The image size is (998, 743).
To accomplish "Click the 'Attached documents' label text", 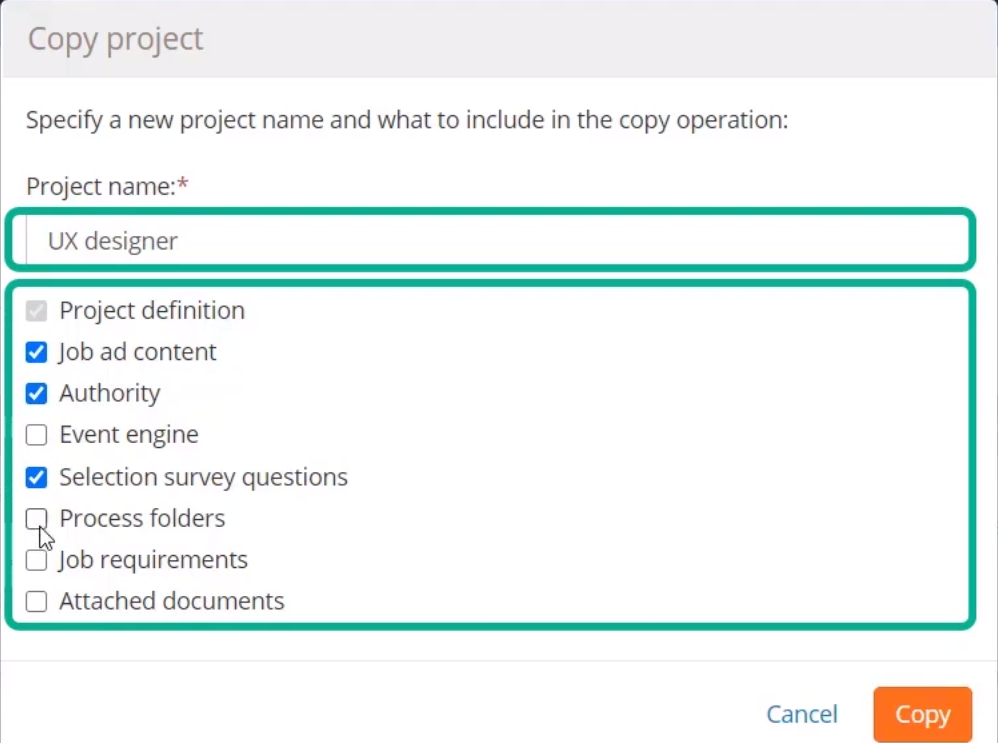I will [172, 601].
